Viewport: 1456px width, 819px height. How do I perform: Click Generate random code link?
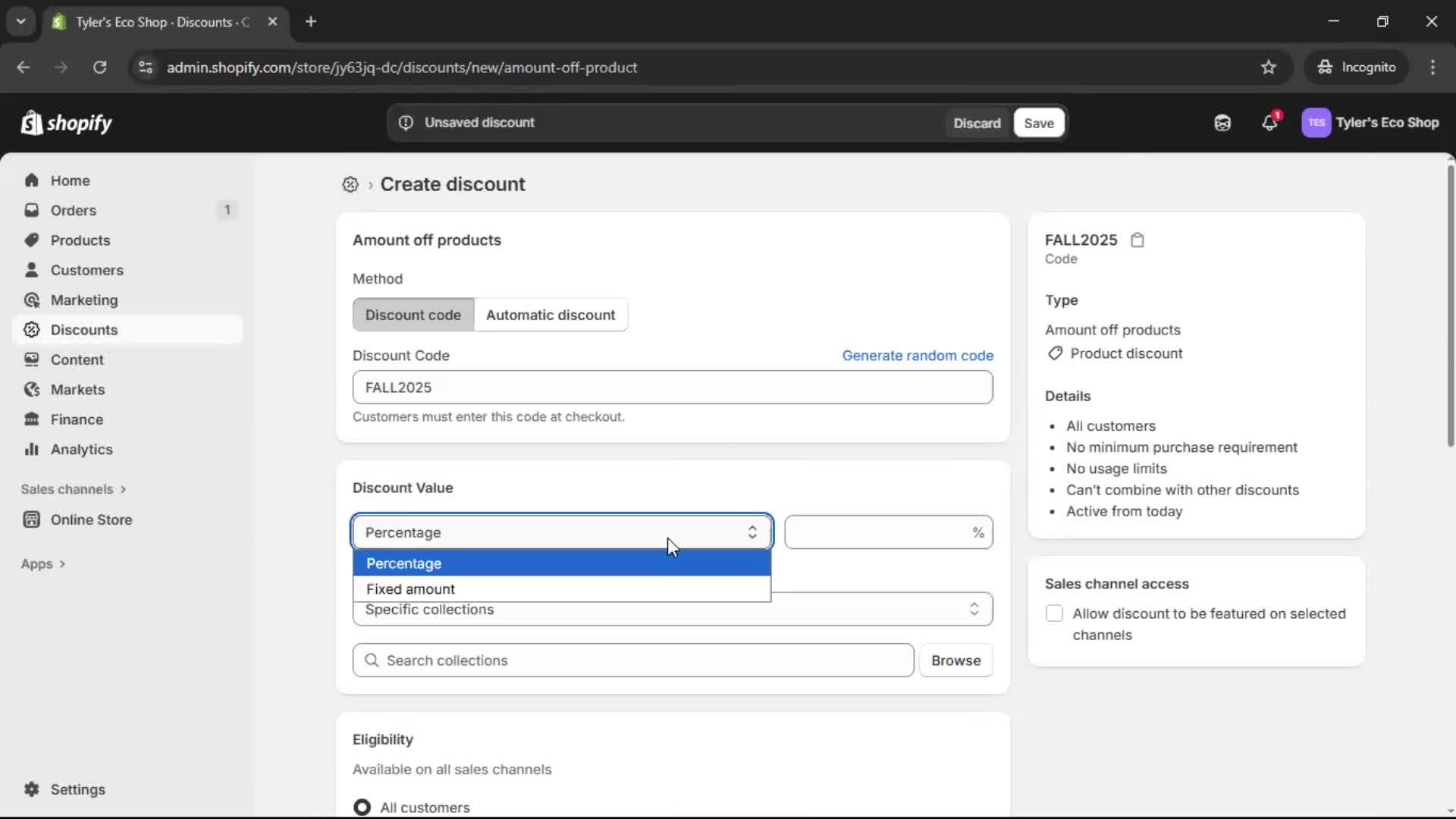(918, 355)
